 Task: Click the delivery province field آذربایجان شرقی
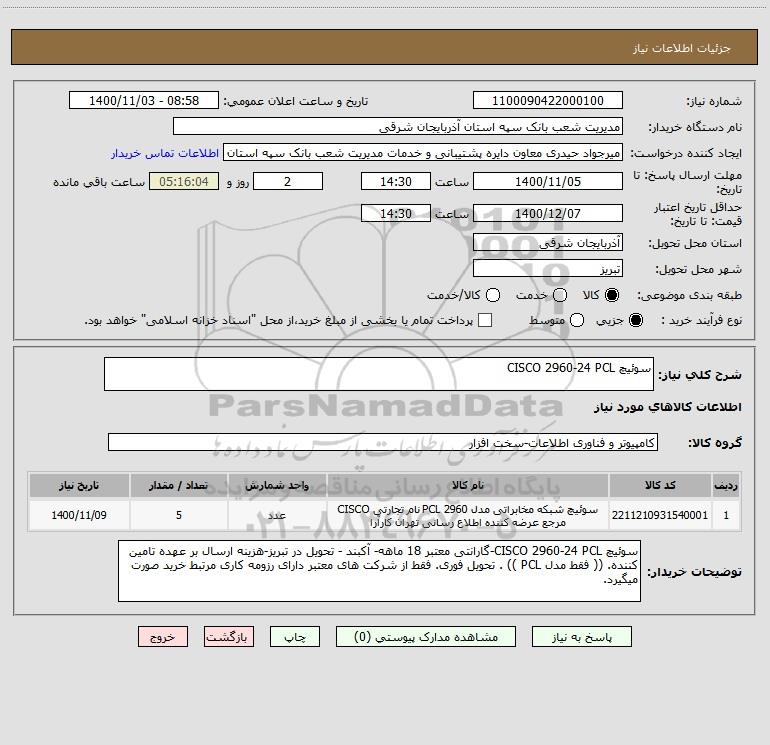tap(548, 242)
